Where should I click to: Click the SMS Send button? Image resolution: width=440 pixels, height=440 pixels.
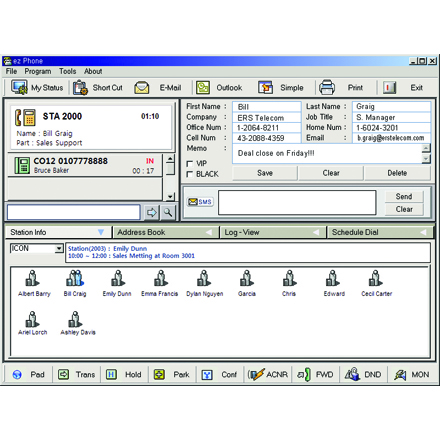point(404,197)
